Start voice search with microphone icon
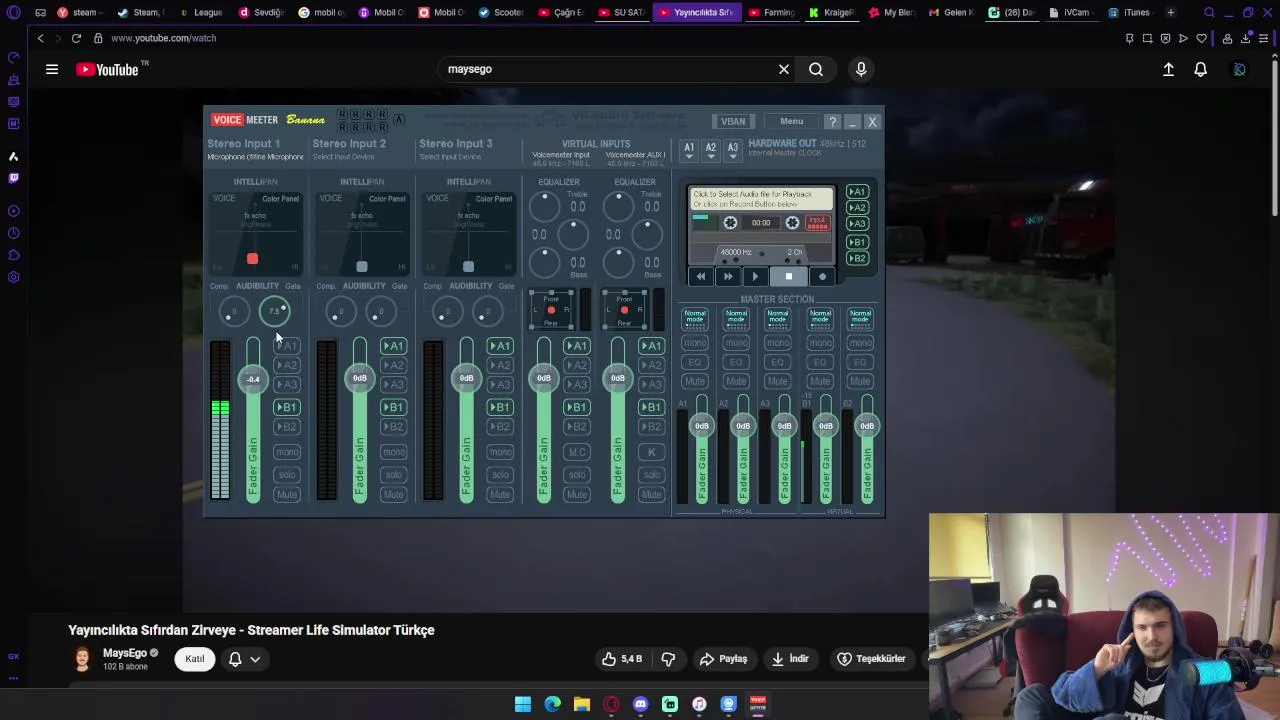Viewport: 1280px width, 720px height. pyautogui.click(x=861, y=69)
